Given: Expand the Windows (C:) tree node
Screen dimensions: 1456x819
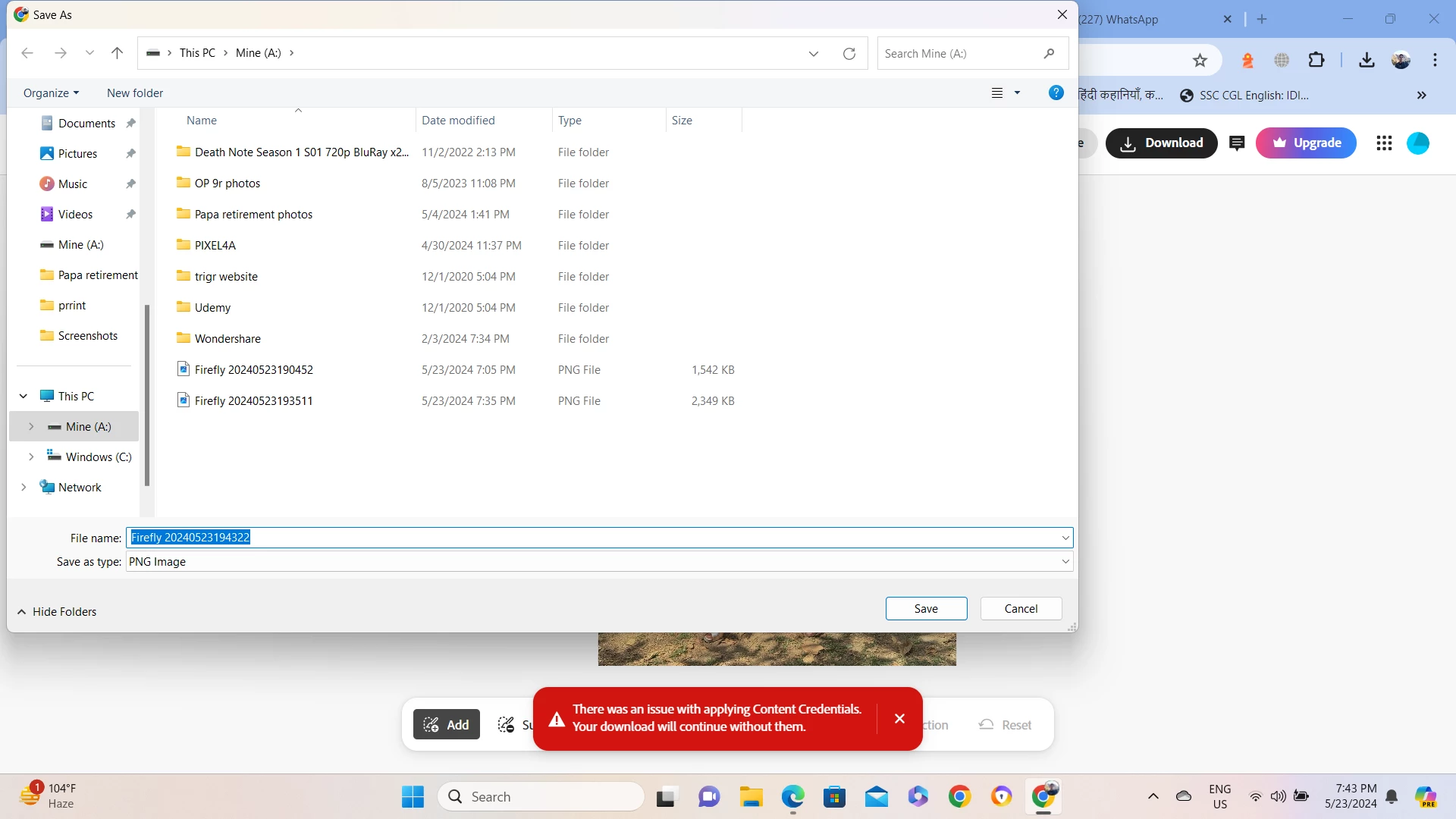Looking at the screenshot, I should coord(31,457).
